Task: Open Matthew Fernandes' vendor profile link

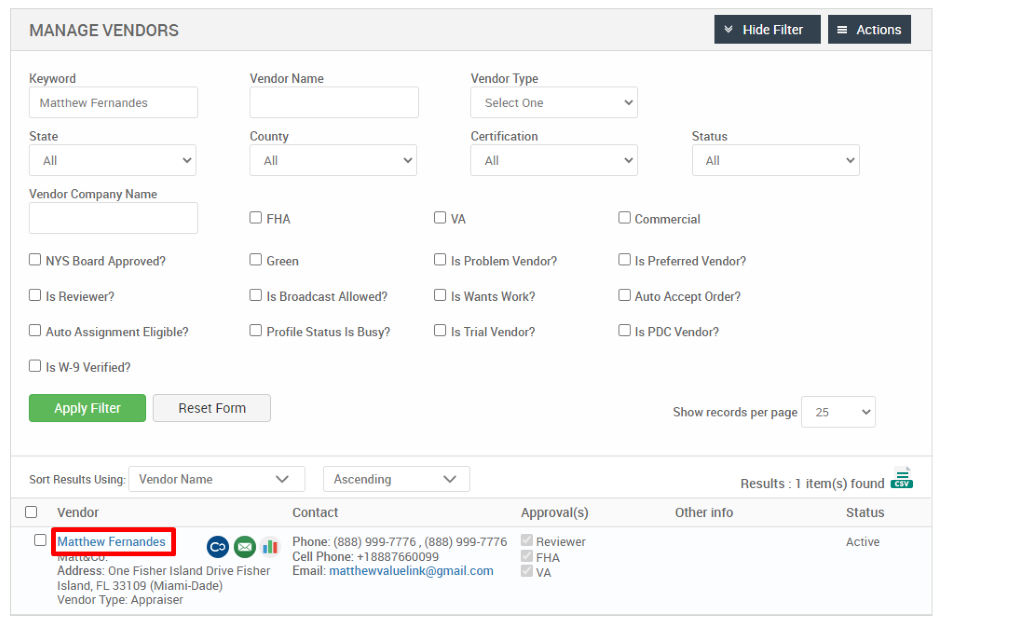Action: click(112, 541)
